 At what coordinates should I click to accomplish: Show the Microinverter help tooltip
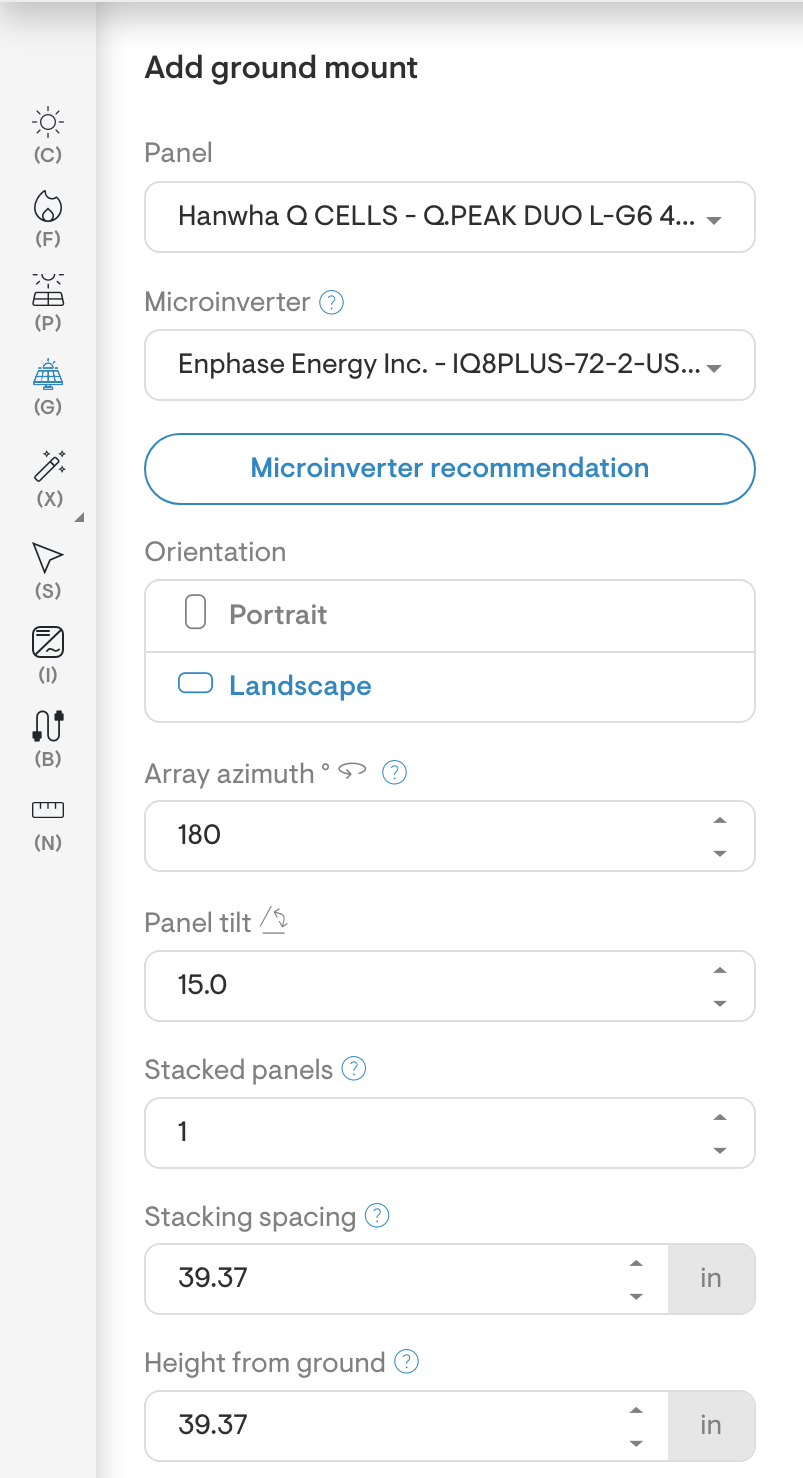click(331, 302)
